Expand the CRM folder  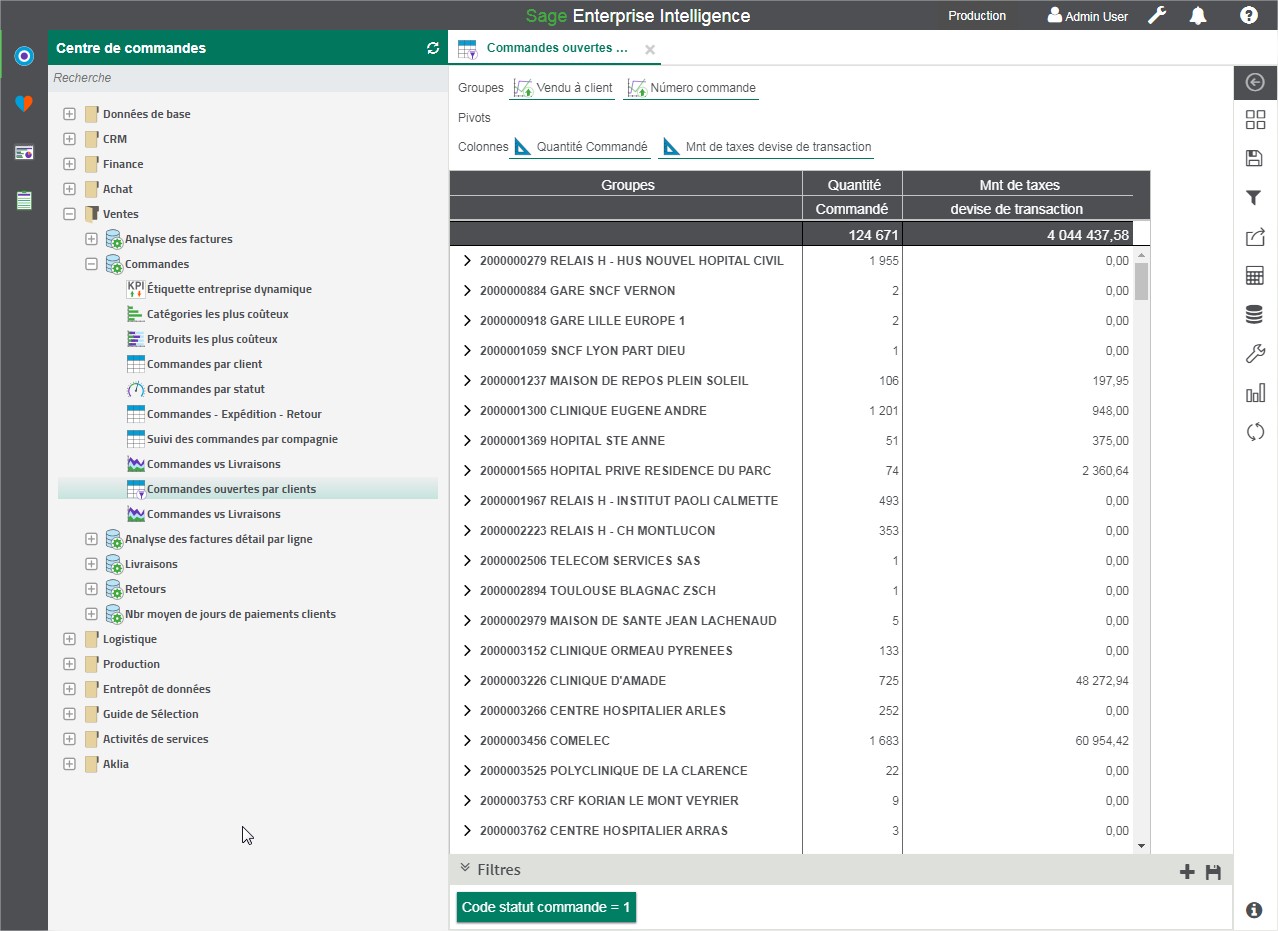click(x=69, y=139)
